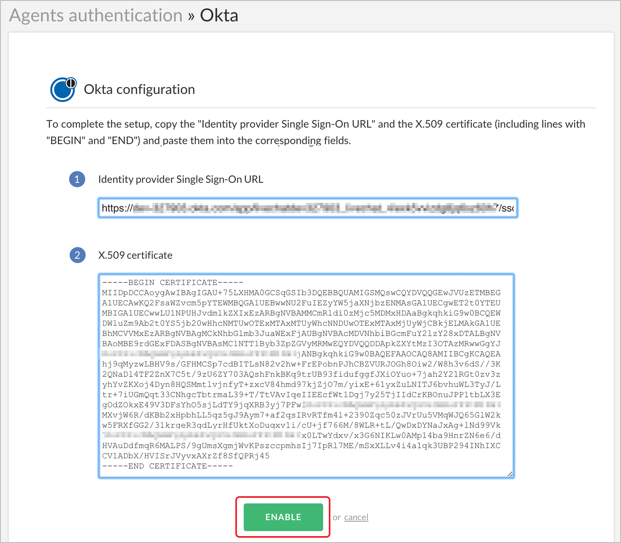Click the Okta configuration info icon
Viewport: 621px width, 543px height.
coord(63,88)
